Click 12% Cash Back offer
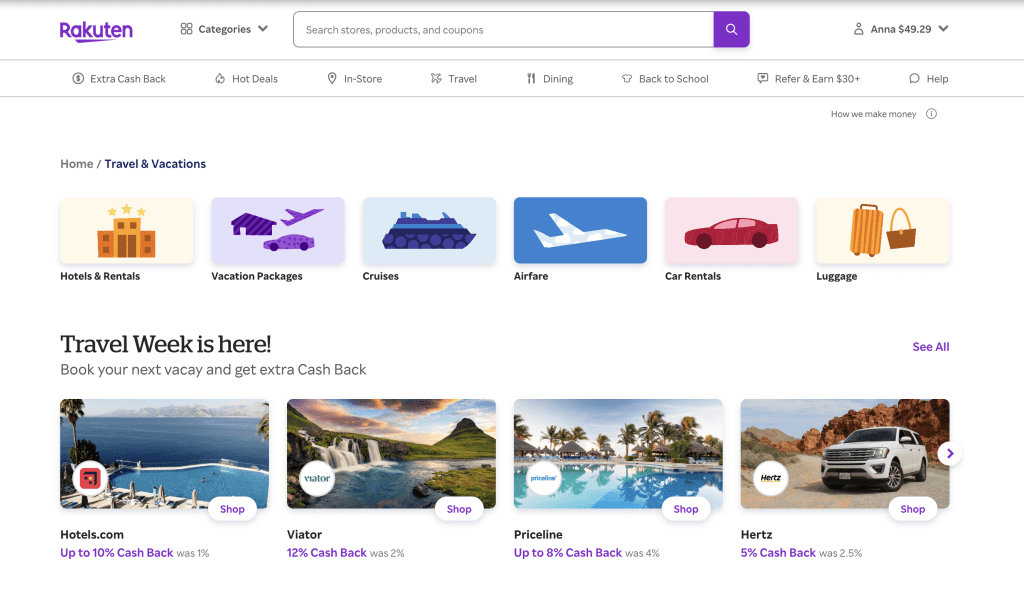Viewport: 1024px width, 600px height. (327, 552)
